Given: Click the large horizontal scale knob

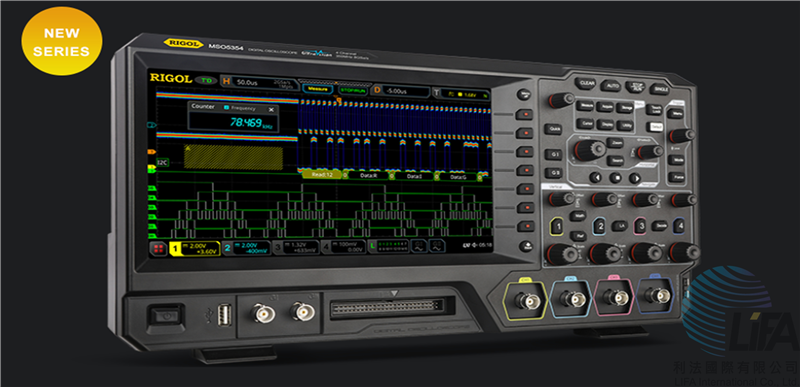Looking at the screenshot, I should [588, 149].
